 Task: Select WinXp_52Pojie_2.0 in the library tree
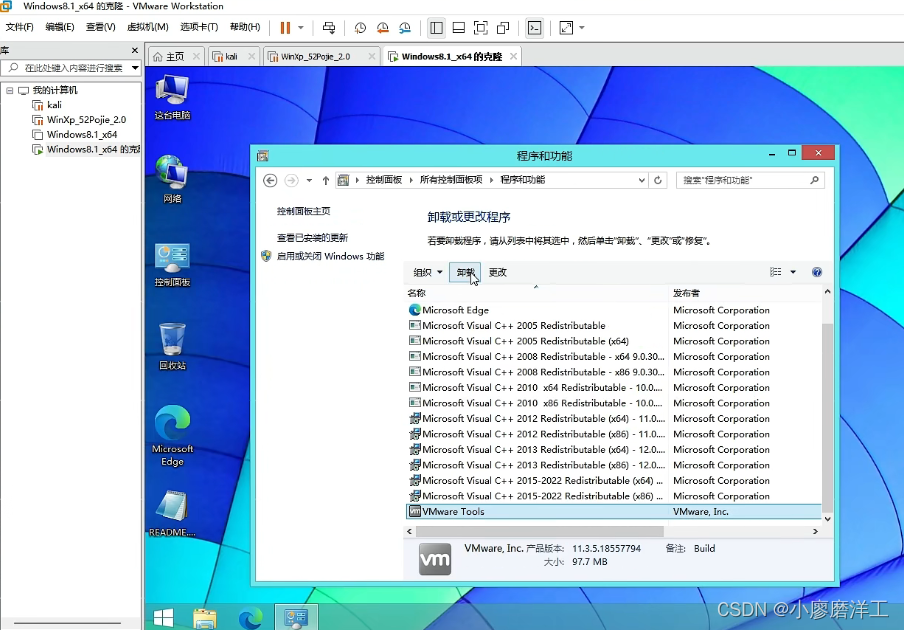86,120
